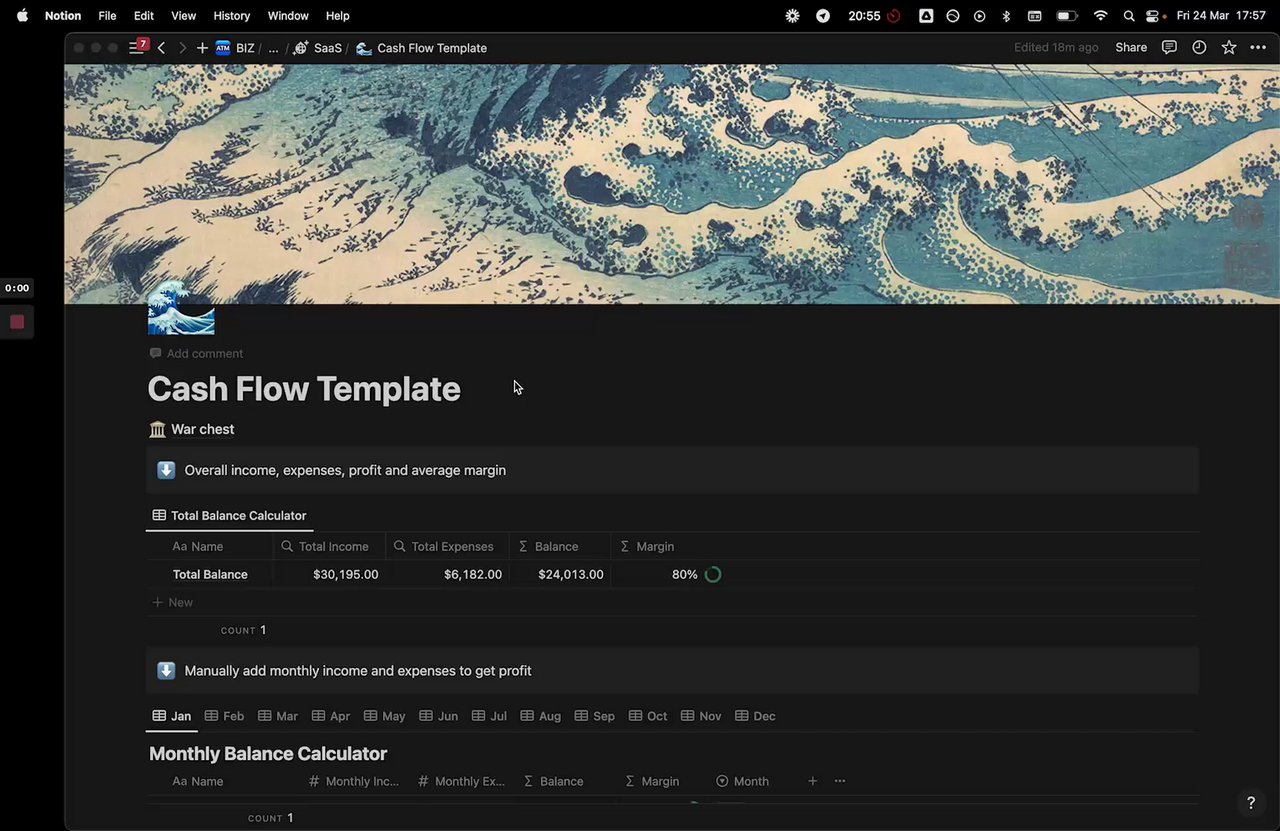Open the help question mark button
Image resolution: width=1280 pixels, height=831 pixels.
coord(1250,803)
